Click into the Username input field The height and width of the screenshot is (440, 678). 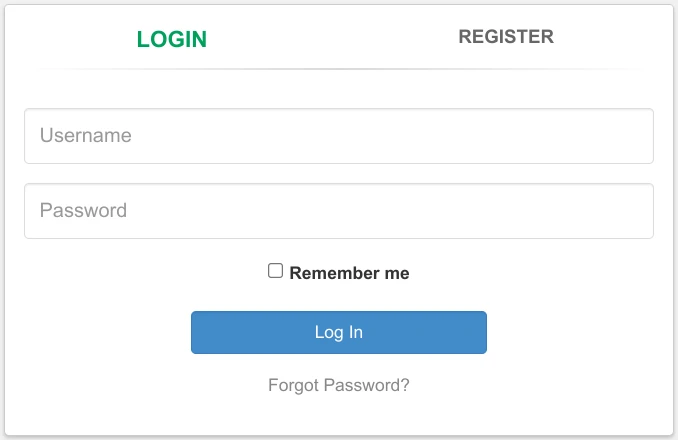coord(338,136)
